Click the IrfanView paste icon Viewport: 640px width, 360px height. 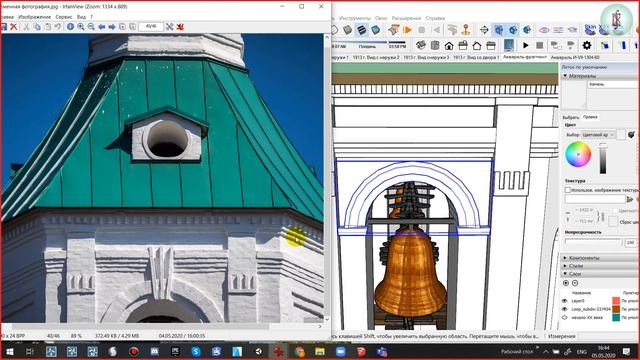tap(47, 27)
